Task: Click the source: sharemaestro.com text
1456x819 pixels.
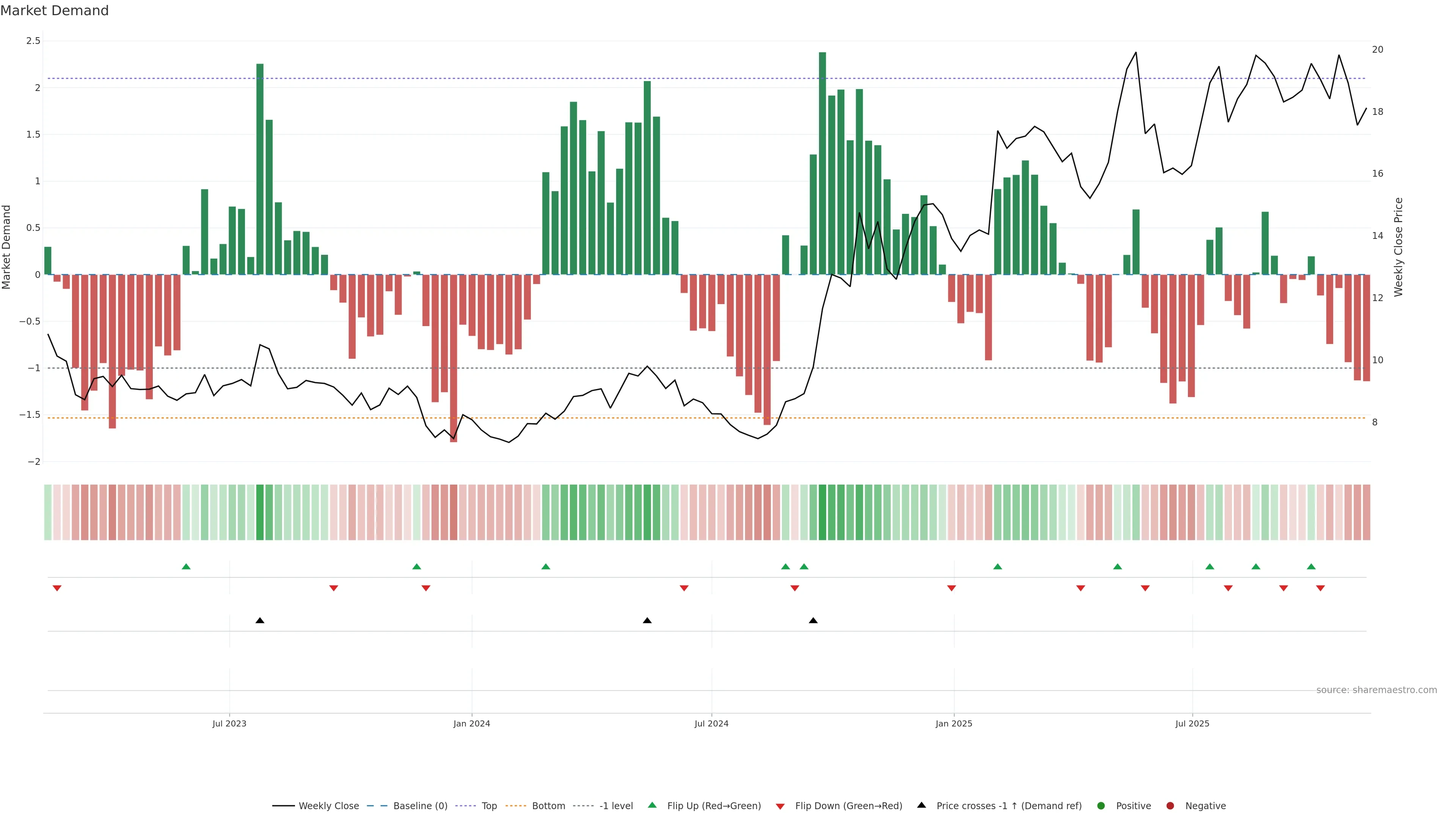Action: coord(1376,690)
